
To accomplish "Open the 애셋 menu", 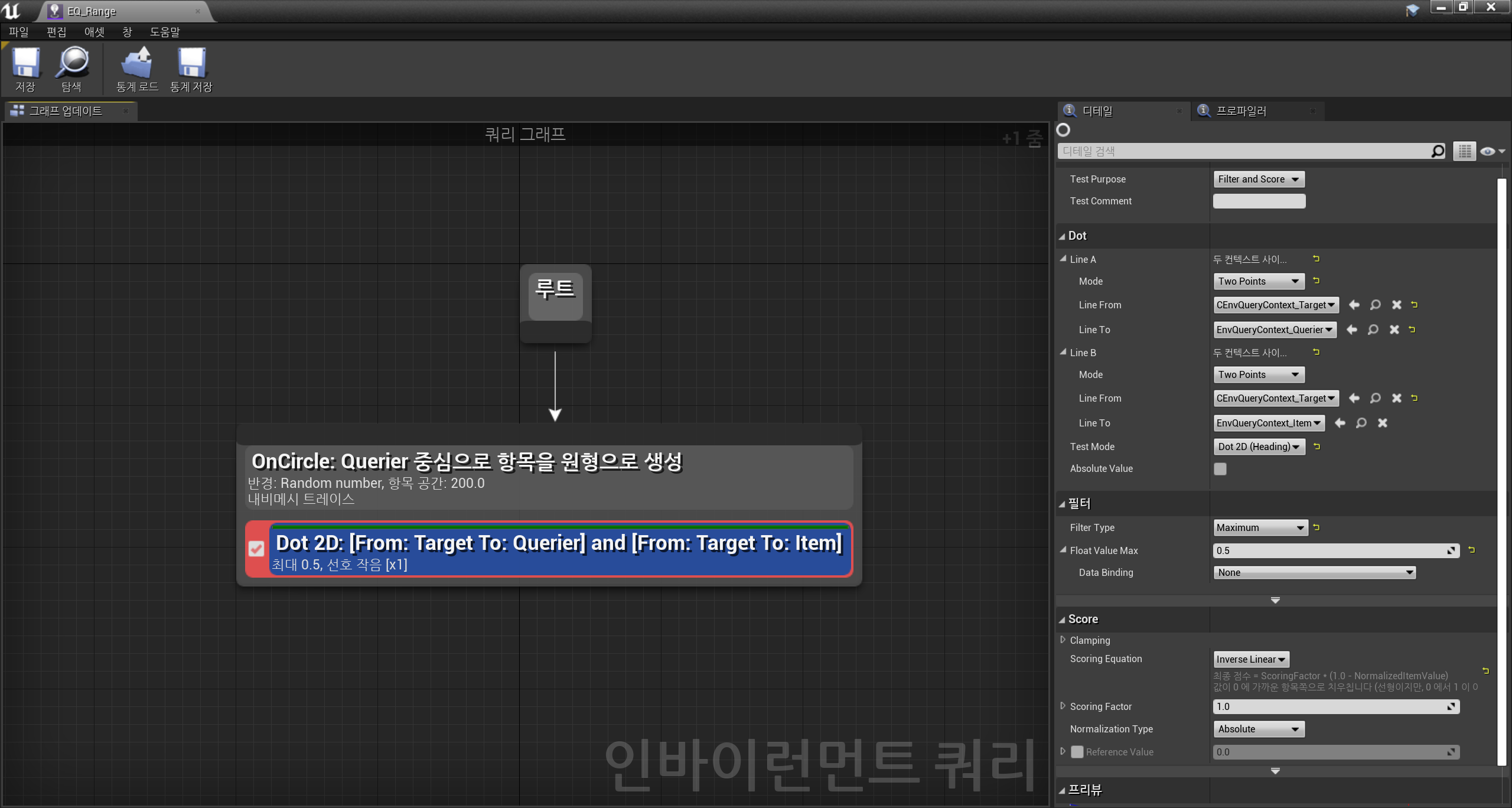I will 94,32.
